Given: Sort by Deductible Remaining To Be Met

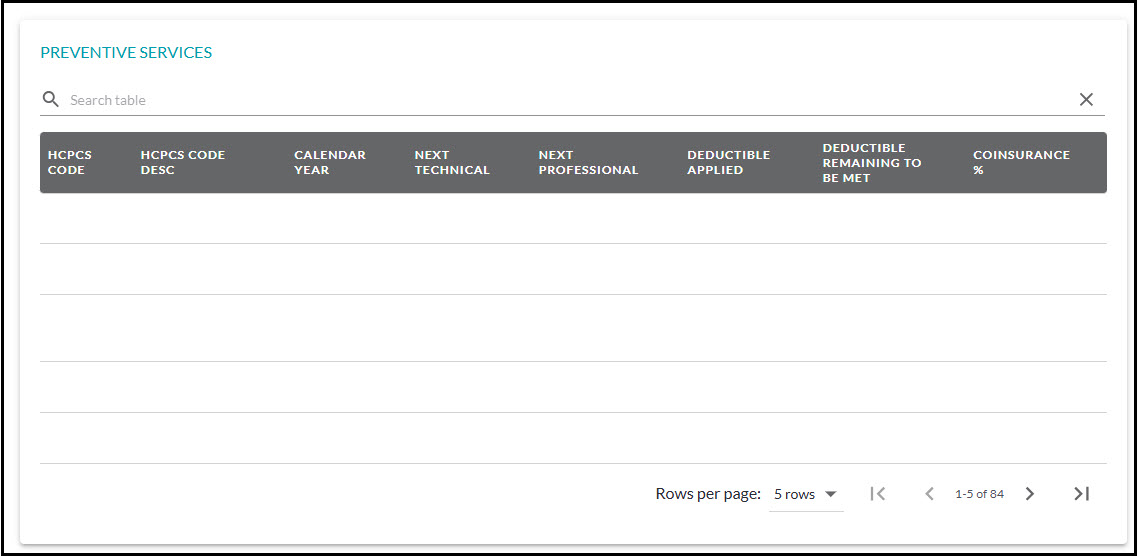Looking at the screenshot, I should tap(872, 163).
